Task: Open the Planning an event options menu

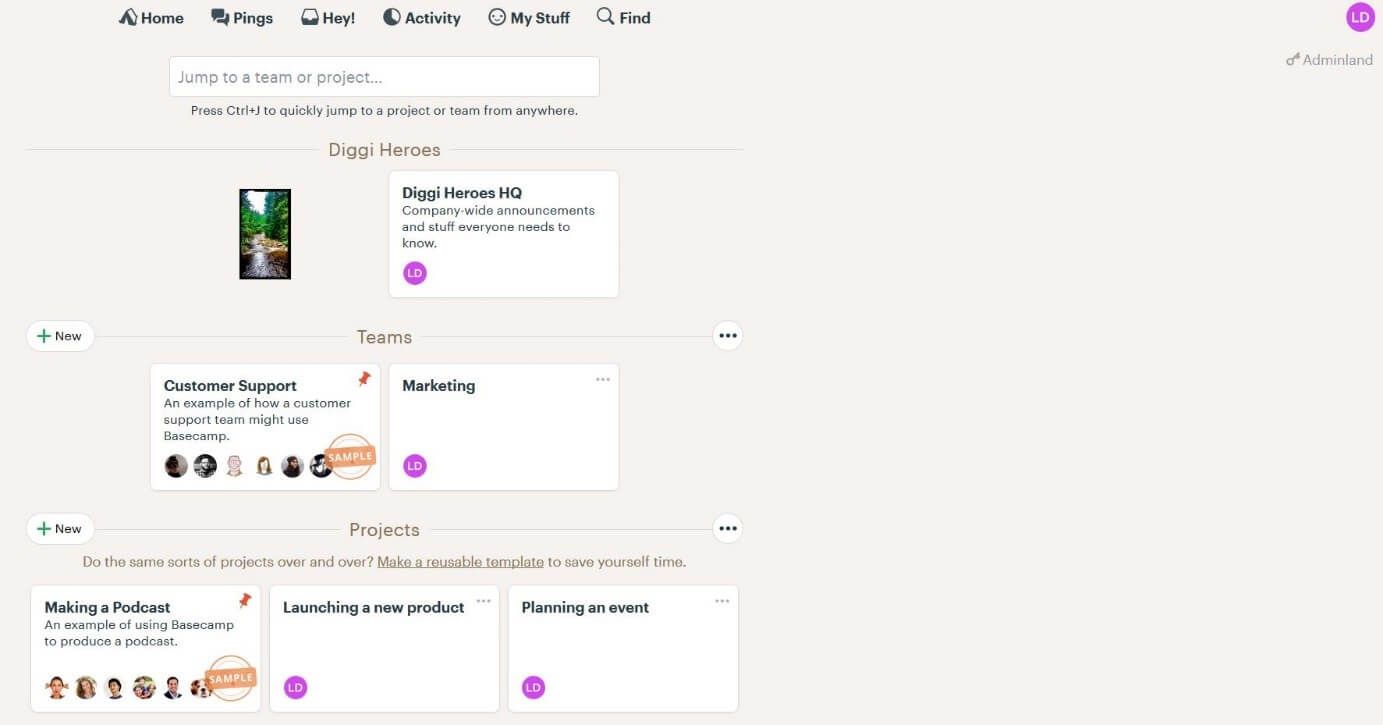Action: pyautogui.click(x=722, y=601)
